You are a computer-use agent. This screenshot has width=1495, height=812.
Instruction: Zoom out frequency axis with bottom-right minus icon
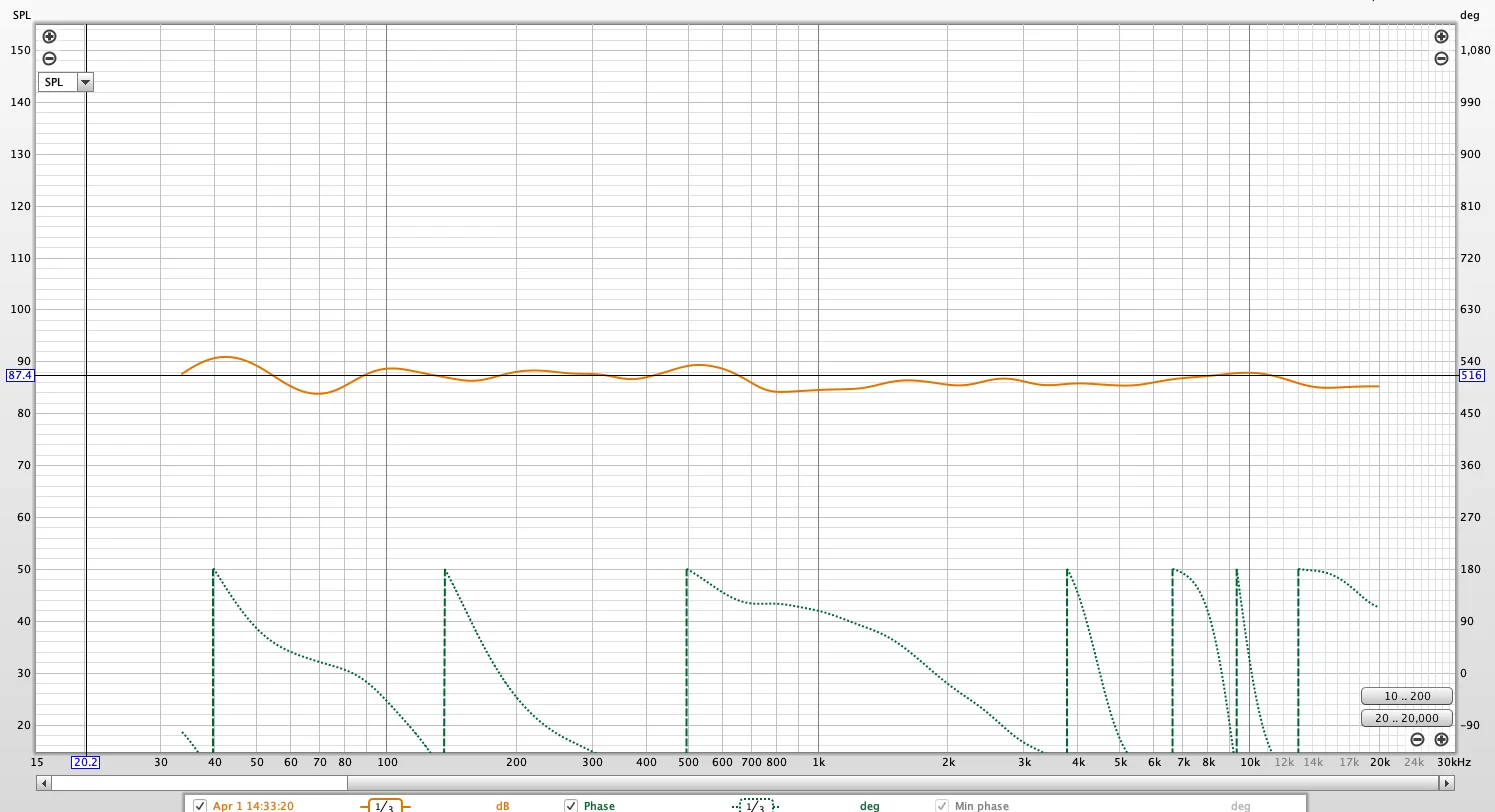[x=1417, y=740]
